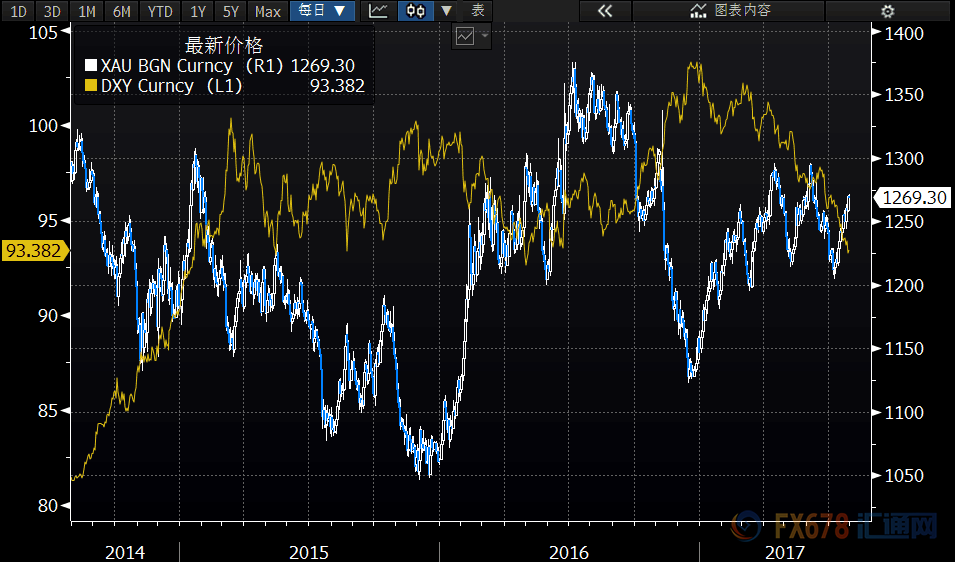
Task: Click the 2016 x-axis label
Action: click(x=569, y=552)
